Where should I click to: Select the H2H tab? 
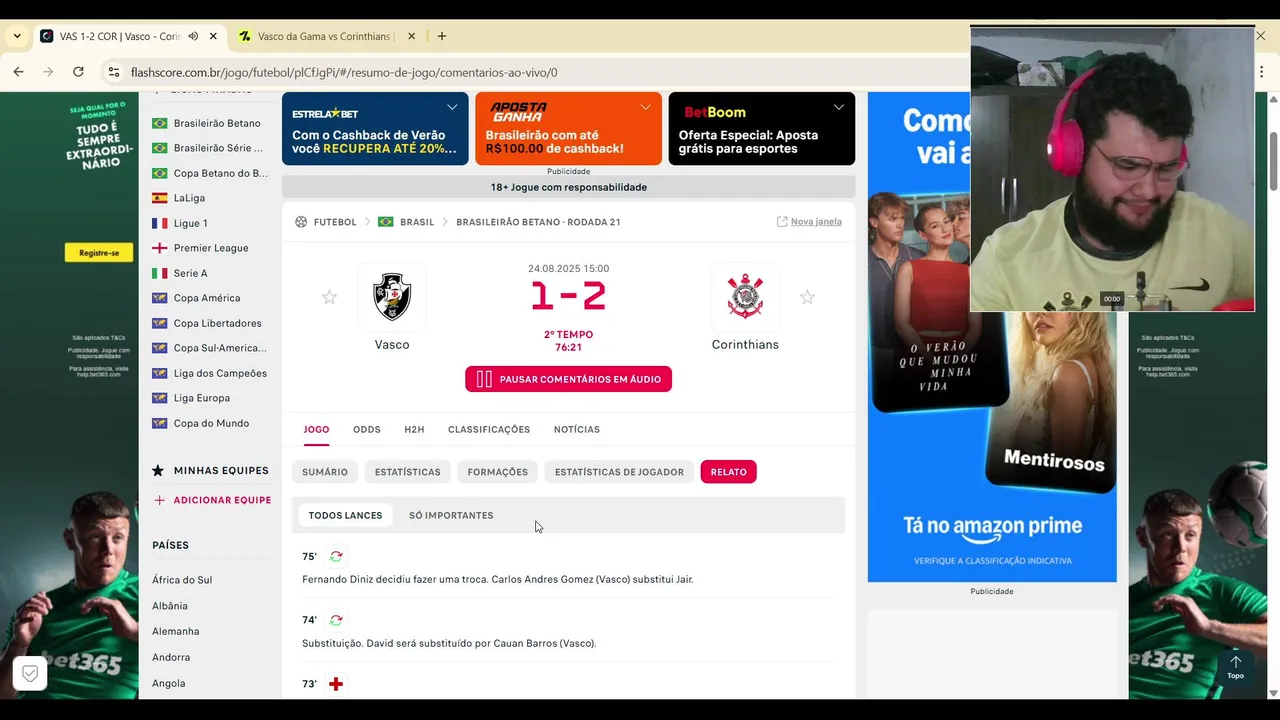(414, 429)
